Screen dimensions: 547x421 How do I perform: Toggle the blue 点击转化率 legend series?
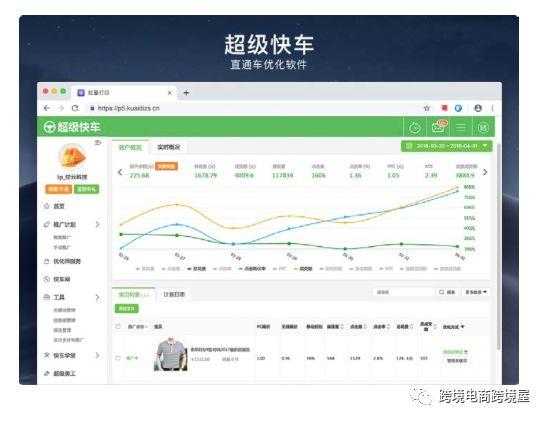252,269
